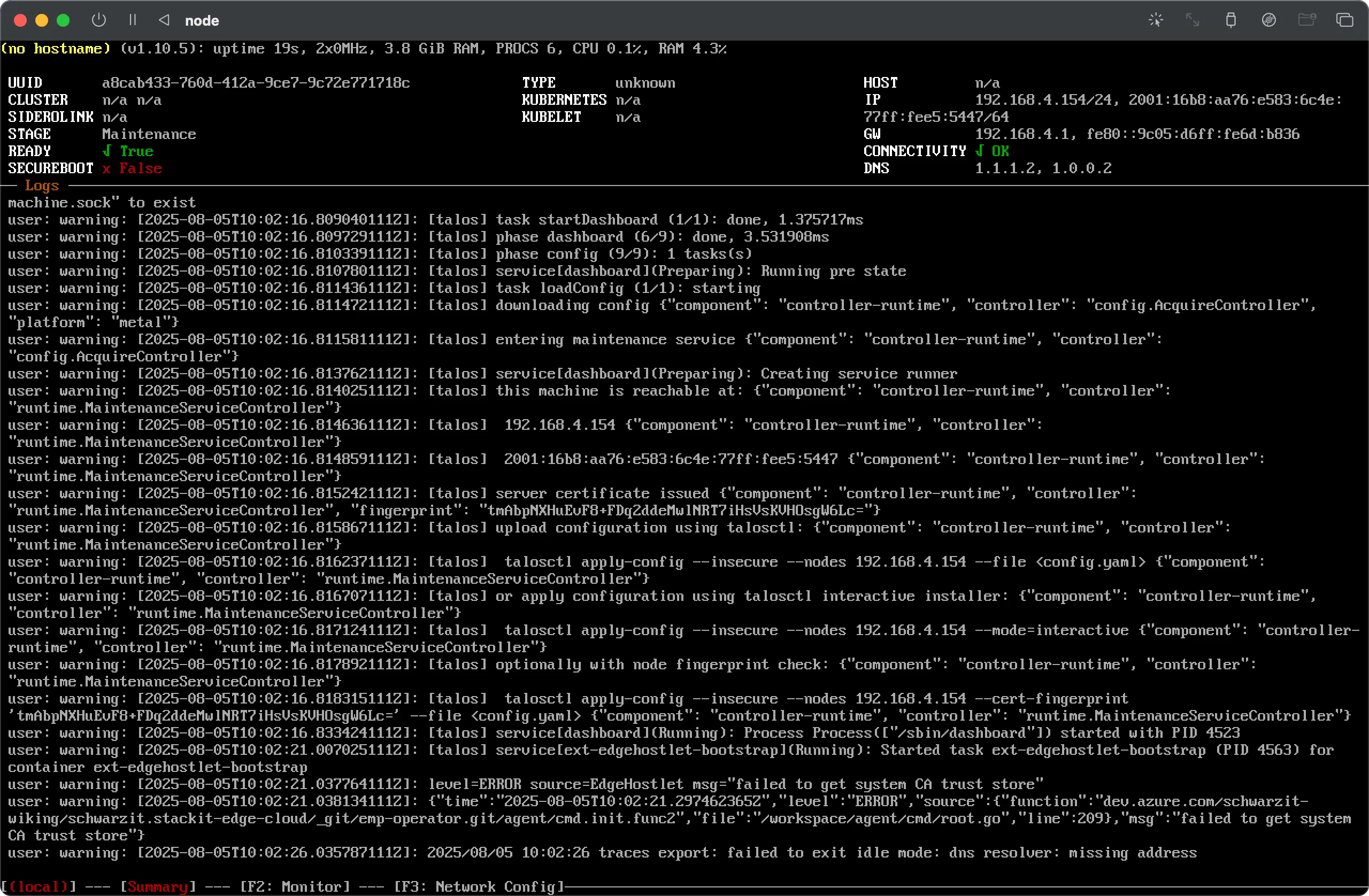The height and width of the screenshot is (896, 1369).
Task: Open the F3 Network Config tab
Action: (x=479, y=886)
